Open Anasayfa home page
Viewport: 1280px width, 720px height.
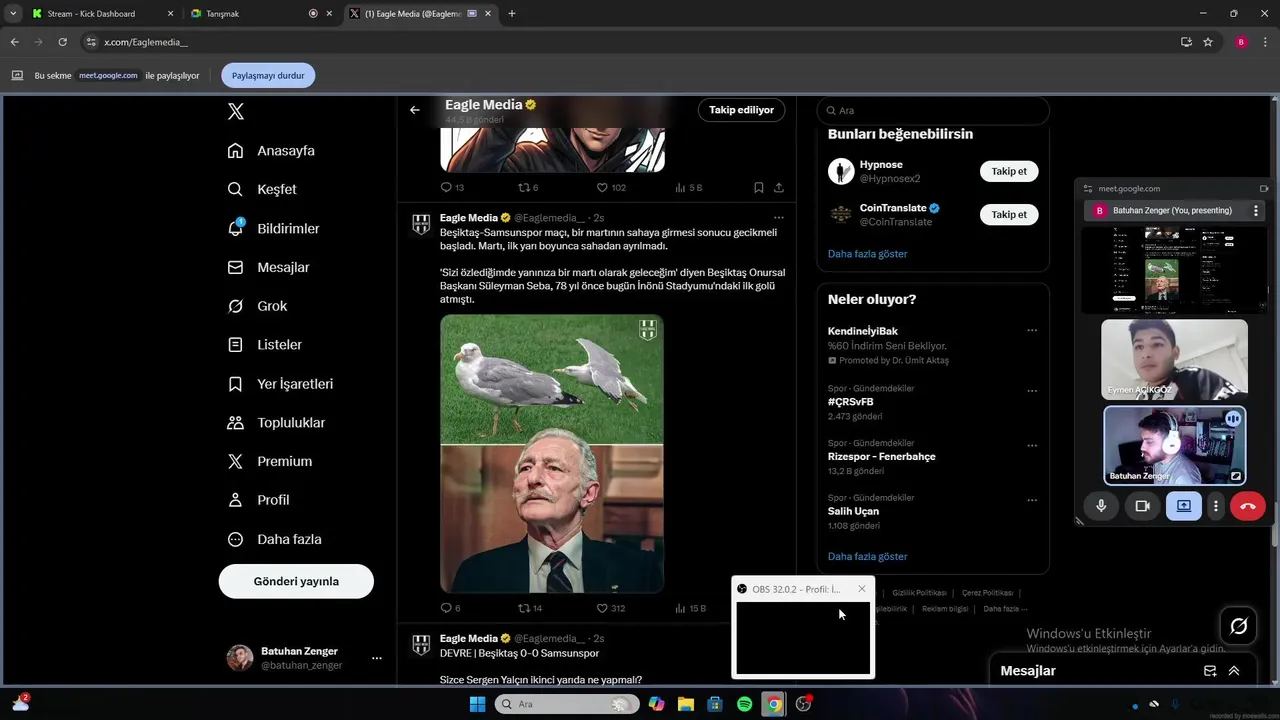tap(271, 151)
